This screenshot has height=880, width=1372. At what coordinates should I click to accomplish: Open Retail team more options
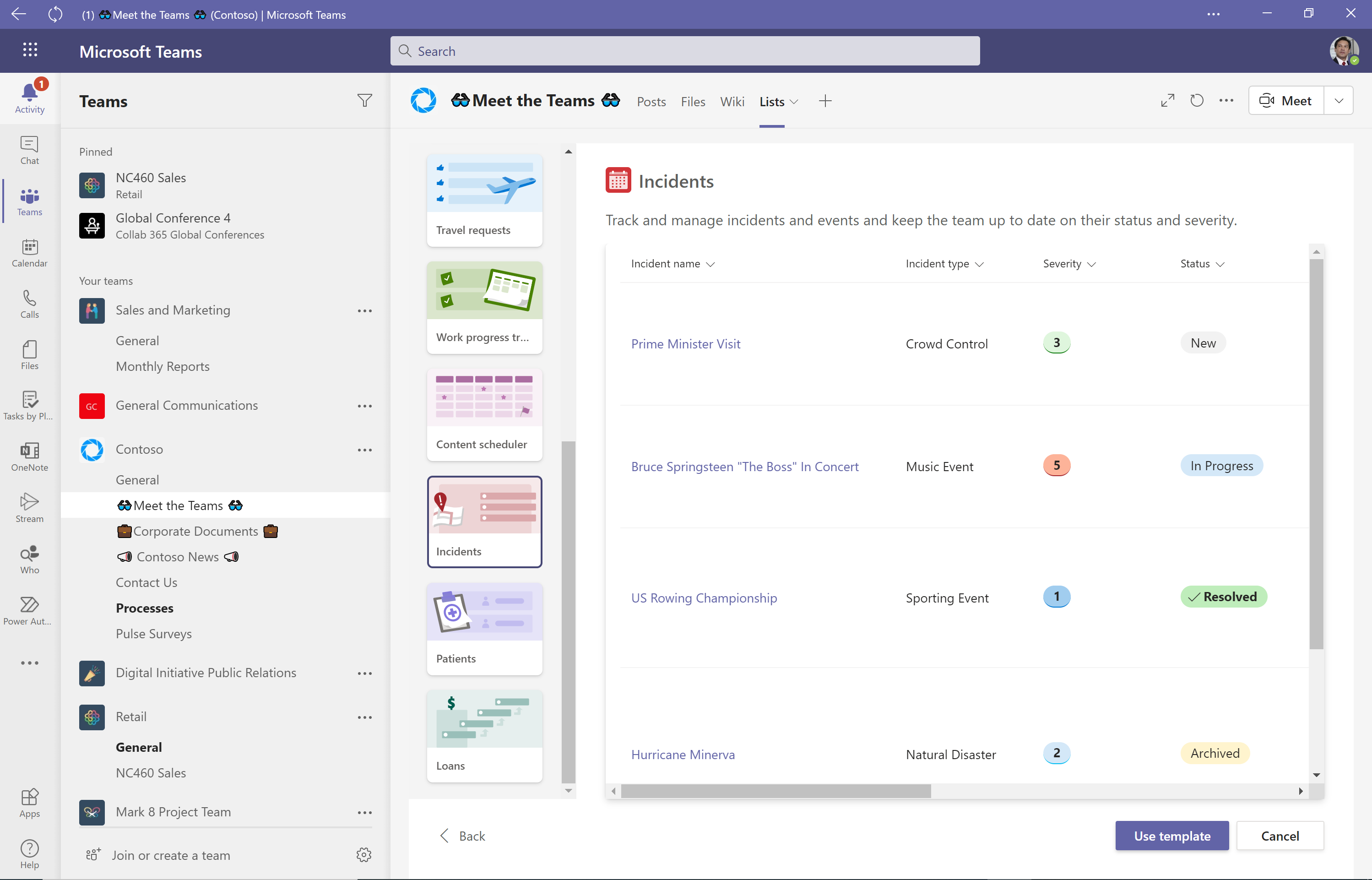point(364,718)
